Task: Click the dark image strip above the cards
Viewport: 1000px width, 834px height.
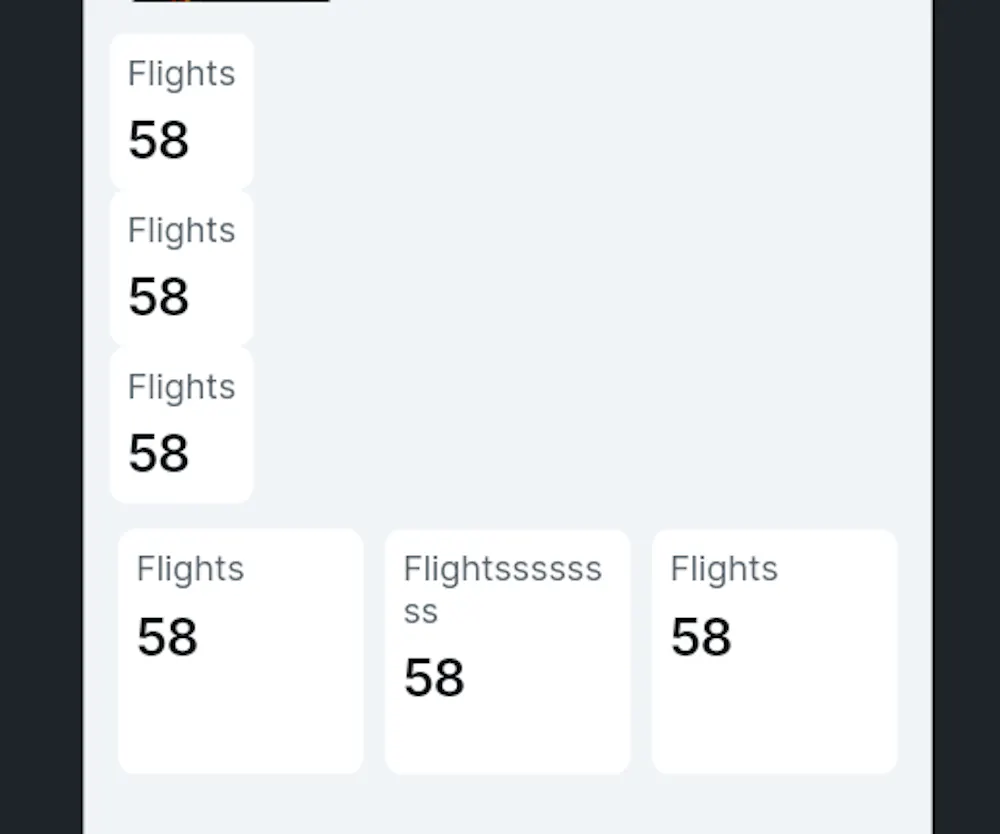Action: pyautogui.click(x=231, y=1)
